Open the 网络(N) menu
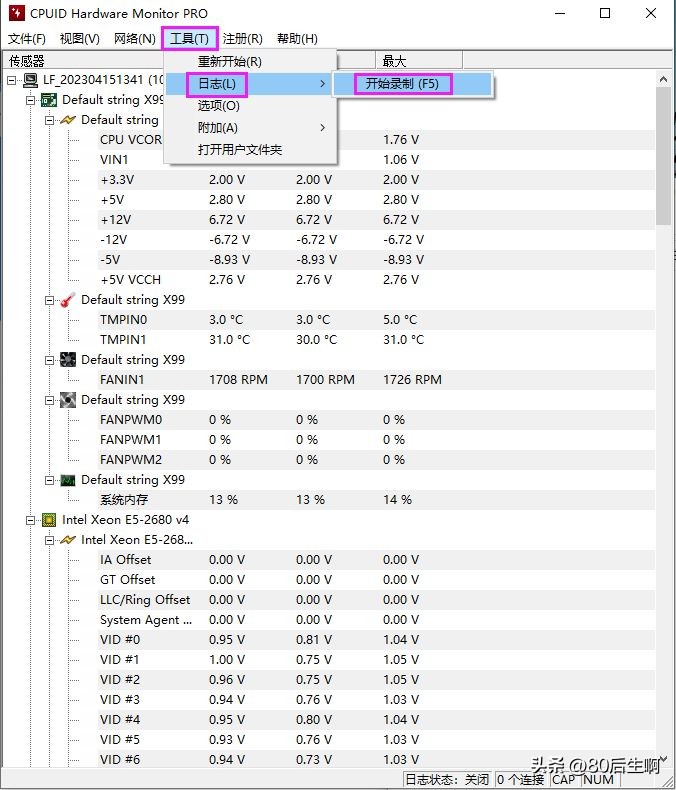 (134, 39)
